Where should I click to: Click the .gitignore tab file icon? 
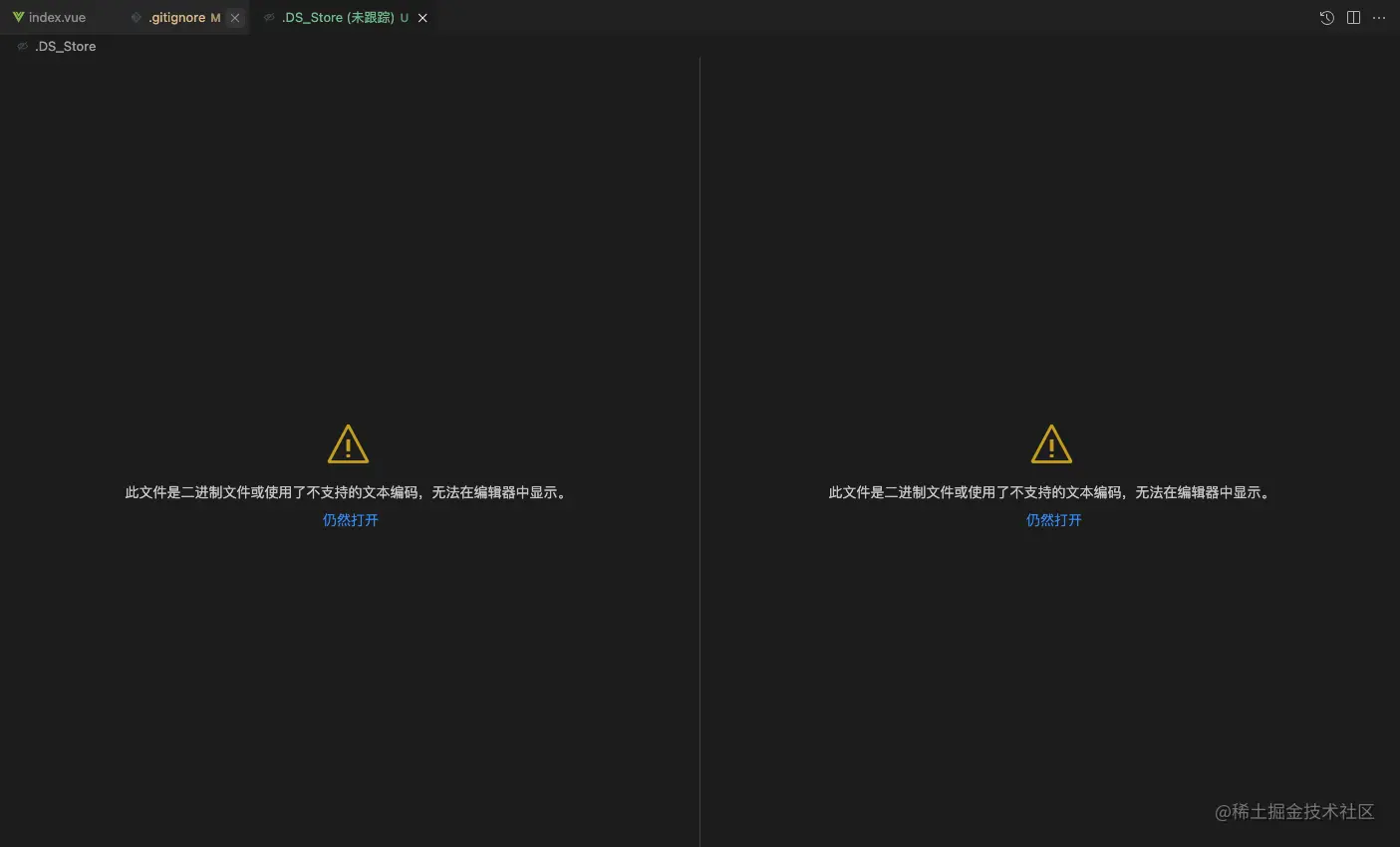[137, 17]
